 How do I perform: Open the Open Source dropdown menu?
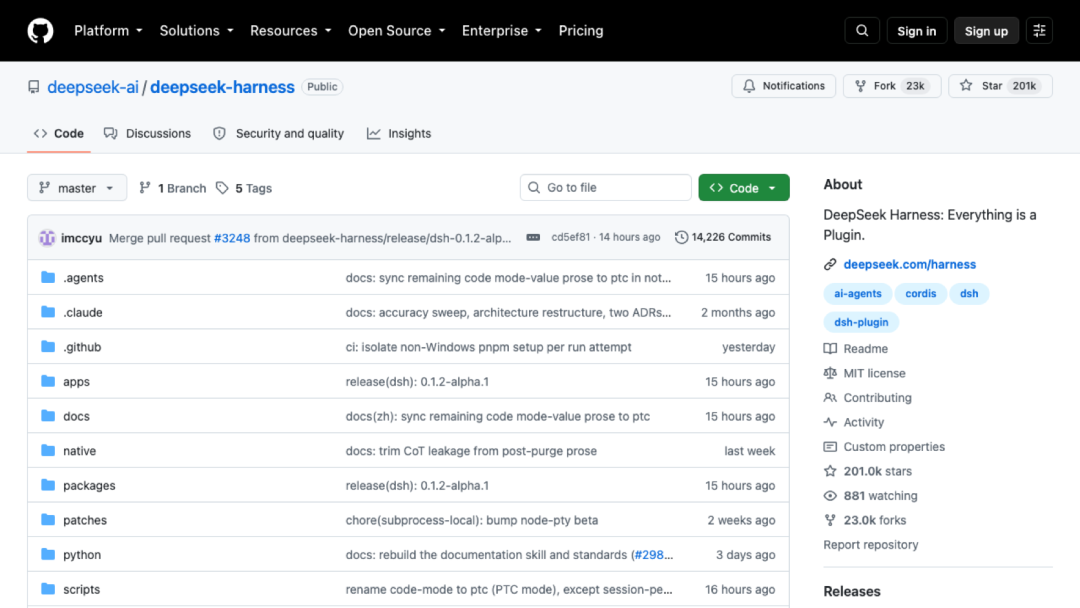point(397,31)
